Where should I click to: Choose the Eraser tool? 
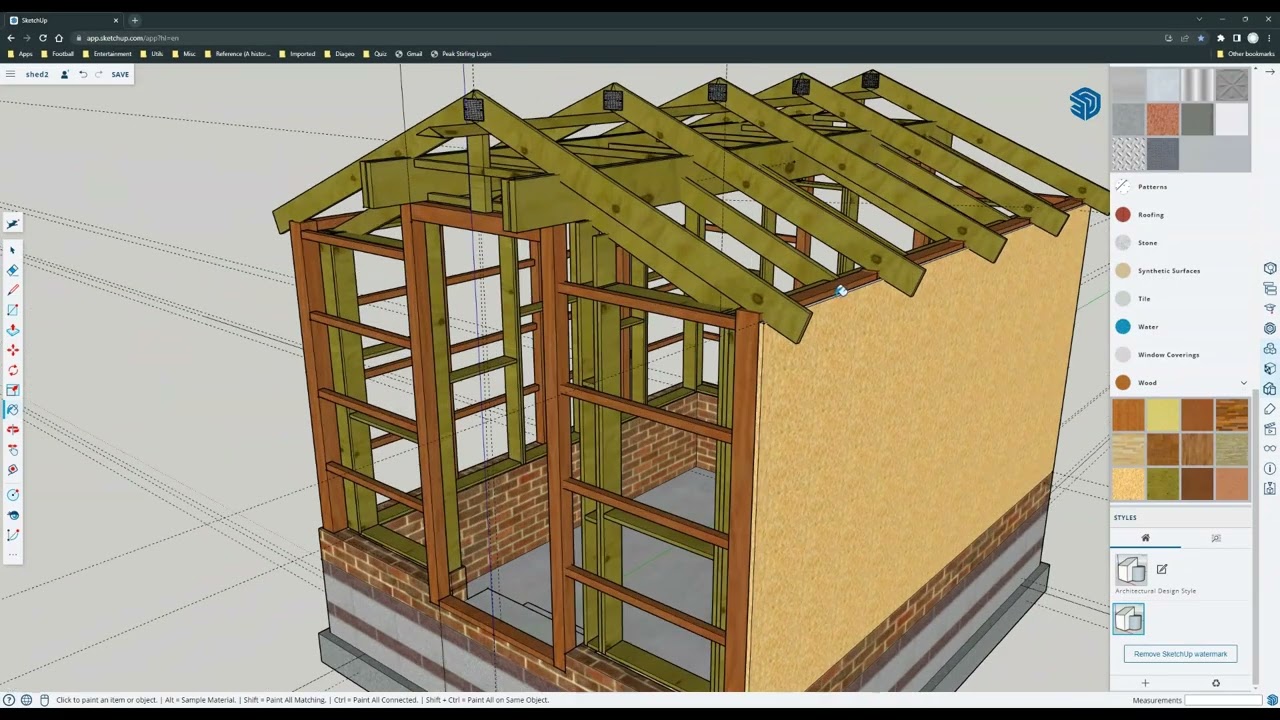click(x=12, y=270)
